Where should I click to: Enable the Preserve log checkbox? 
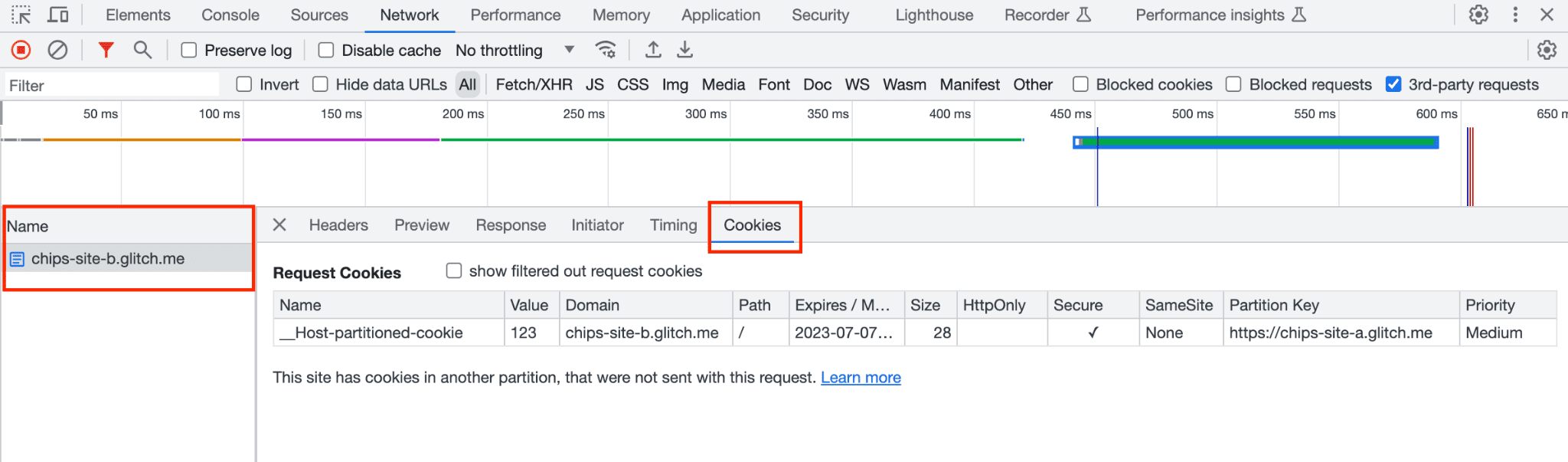tap(189, 51)
